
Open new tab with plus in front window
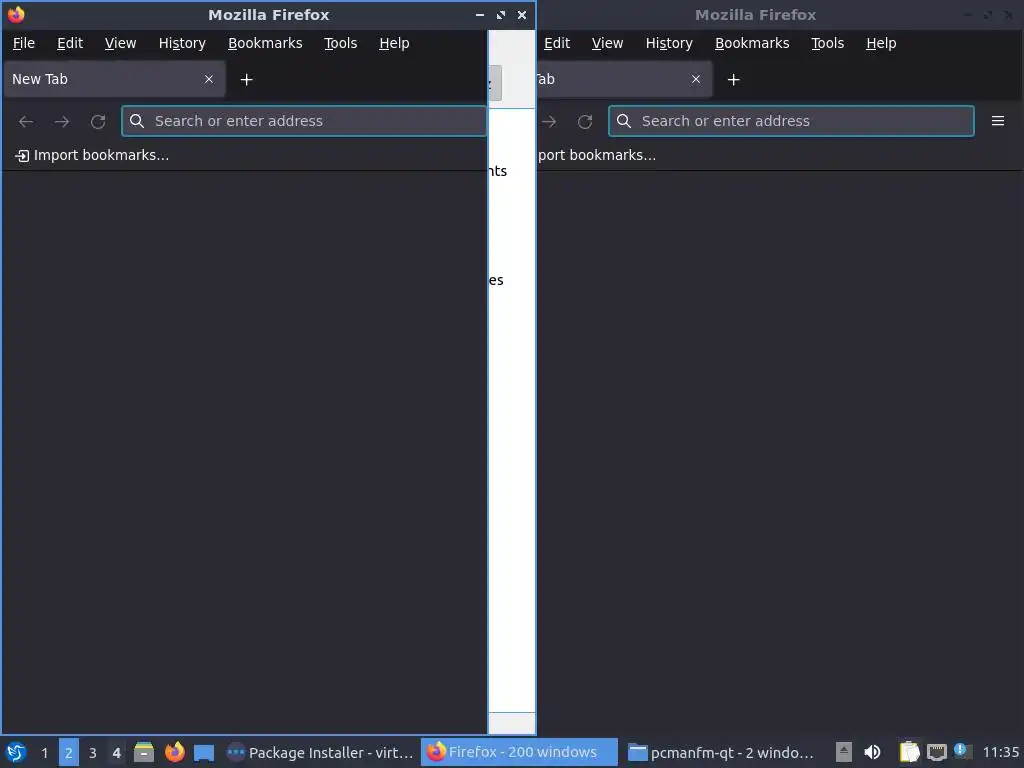(246, 80)
